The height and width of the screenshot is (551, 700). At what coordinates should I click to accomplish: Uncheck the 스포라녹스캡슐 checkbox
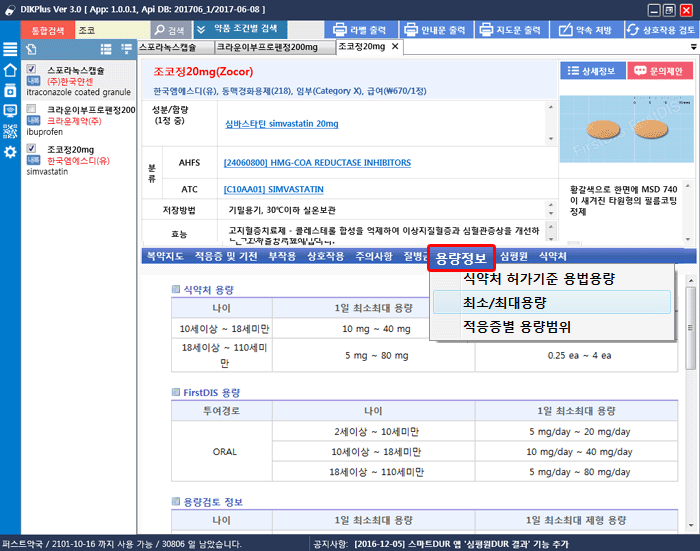[33, 70]
